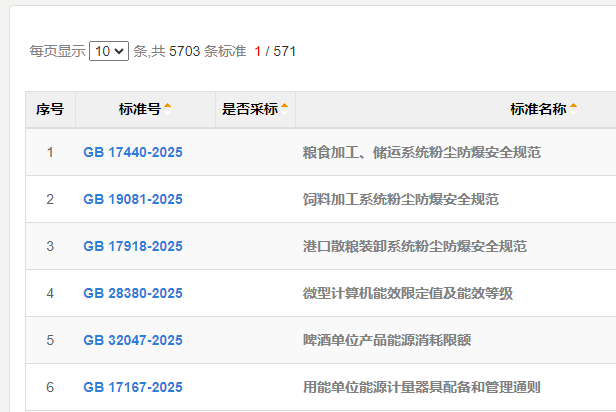This screenshot has height=412, width=616.
Task: Open standard GB 32047-2025 link
Action: tap(133, 340)
